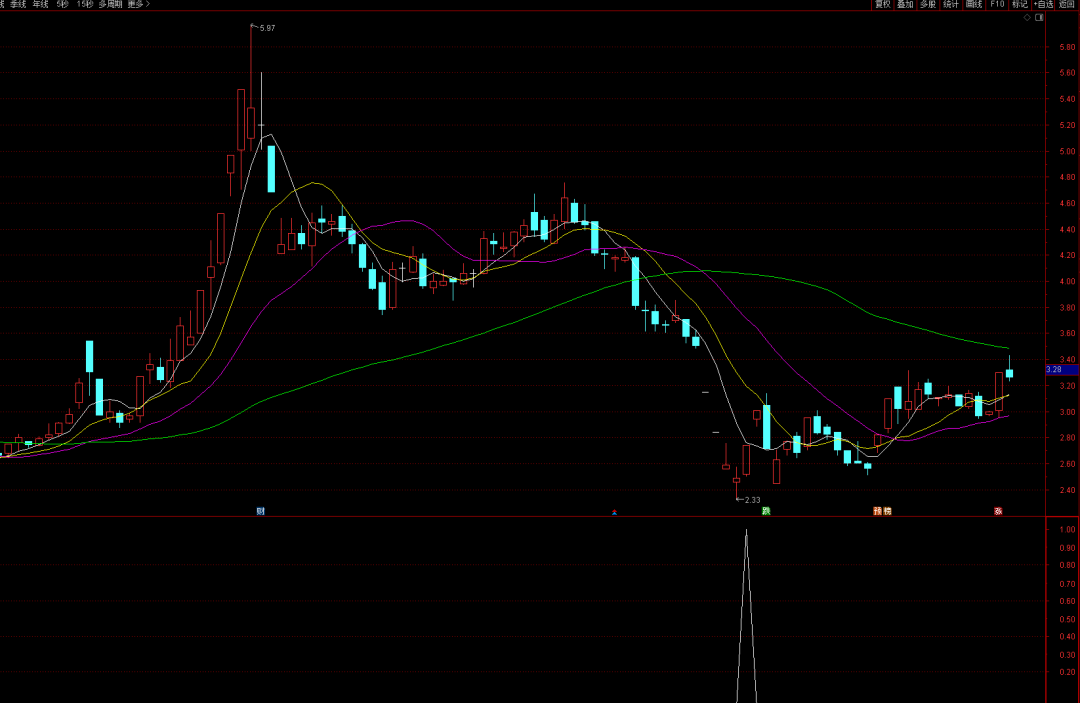Click the 5.80 price axis label
Screen dimensions: 1080x703
(x=1067, y=48)
